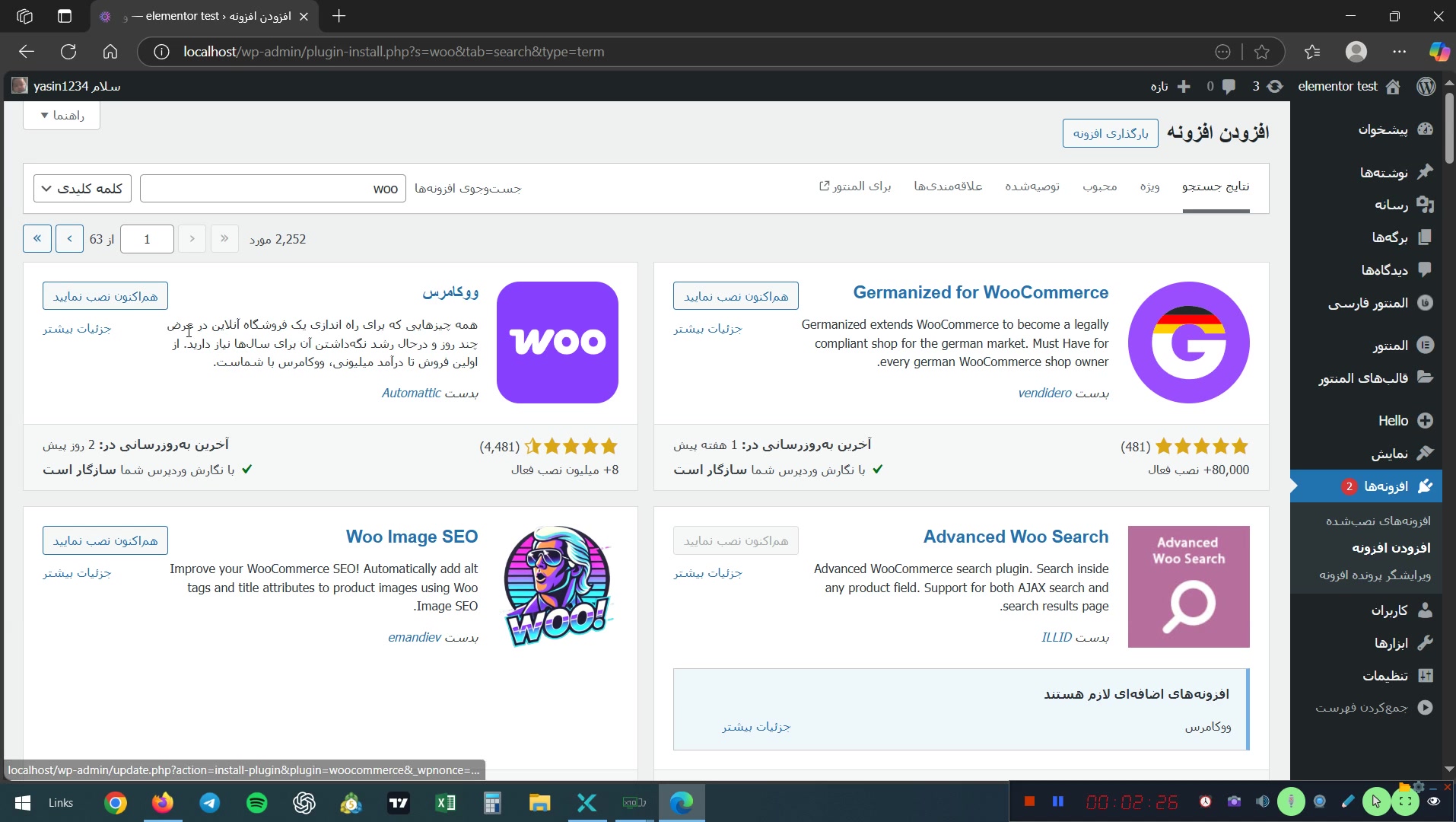The image size is (1456, 822).
Task: Click the purple Woo plugin thumbnail
Action: pos(558,342)
